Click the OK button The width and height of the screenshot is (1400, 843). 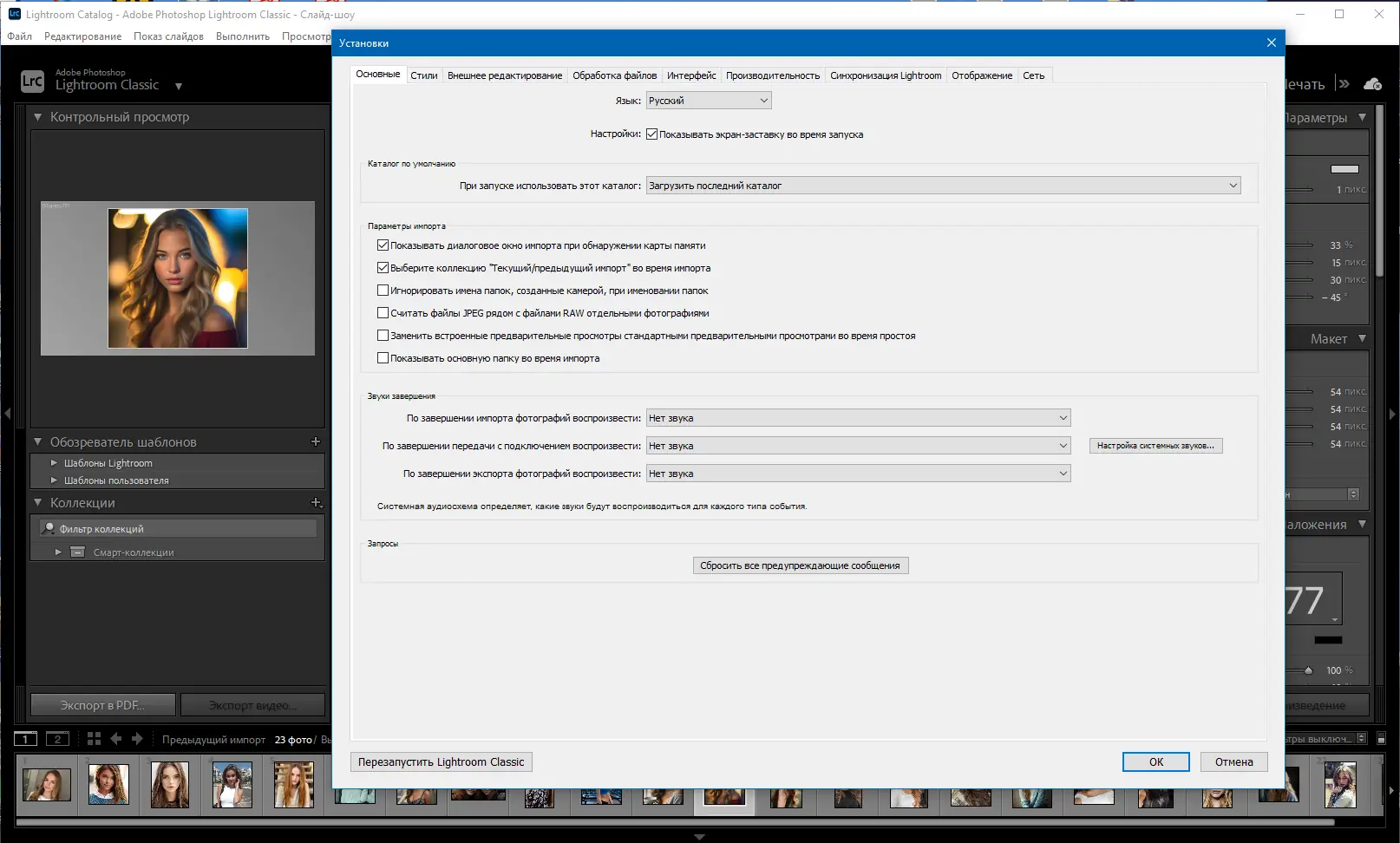pyautogui.click(x=1156, y=761)
